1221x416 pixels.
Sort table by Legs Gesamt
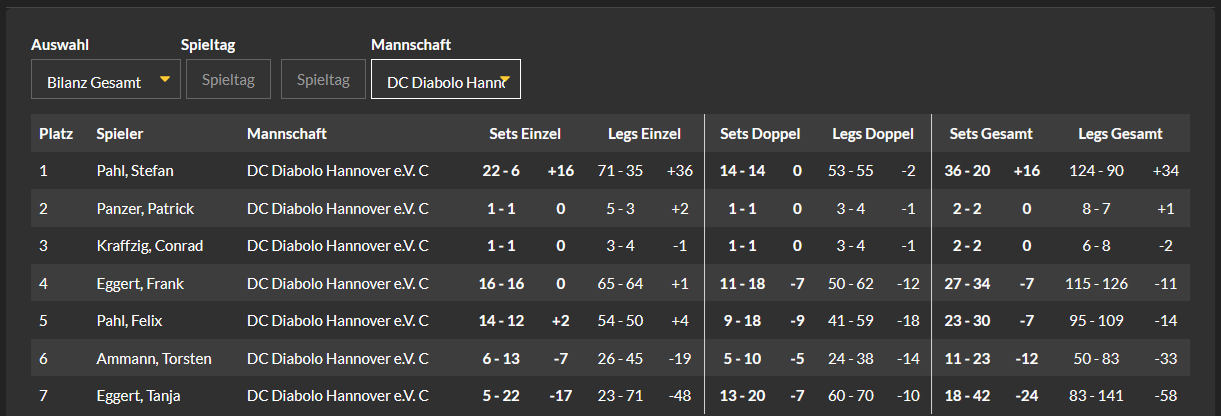(x=1120, y=133)
